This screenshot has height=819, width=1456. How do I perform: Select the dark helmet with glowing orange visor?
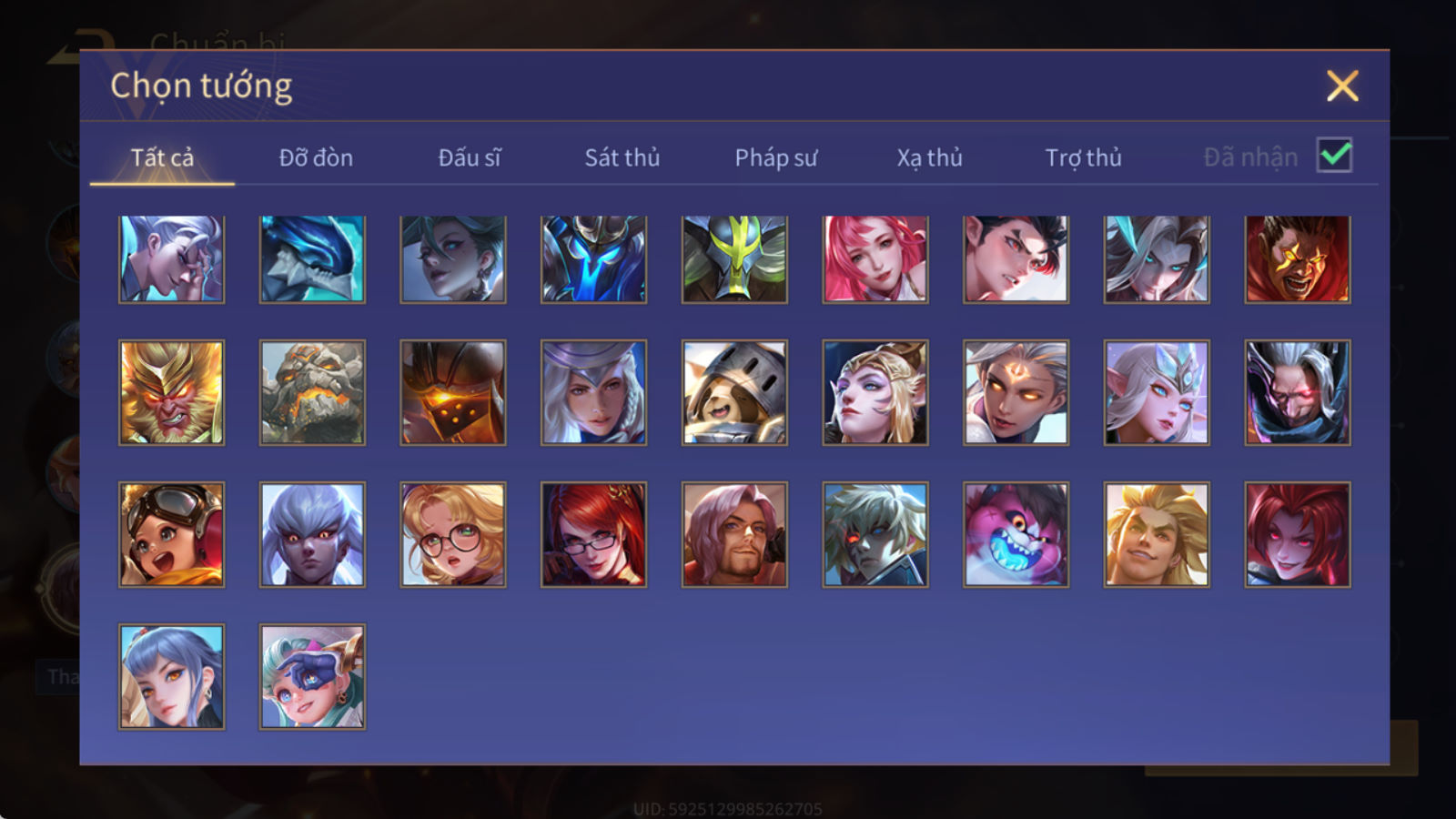(453, 392)
